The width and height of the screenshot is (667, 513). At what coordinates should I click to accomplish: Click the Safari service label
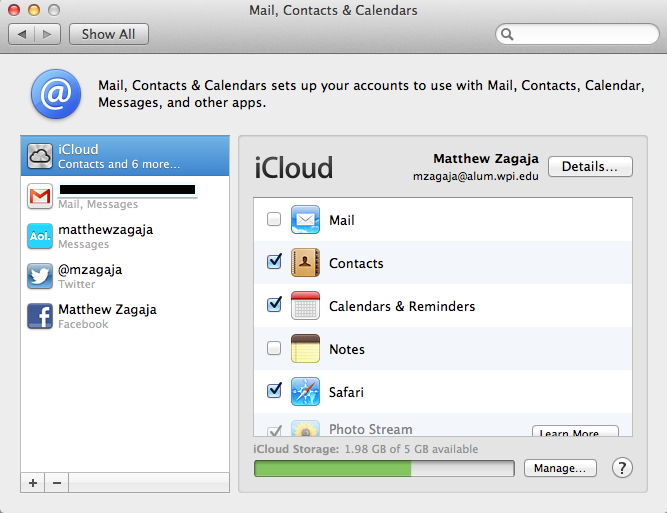(x=346, y=392)
